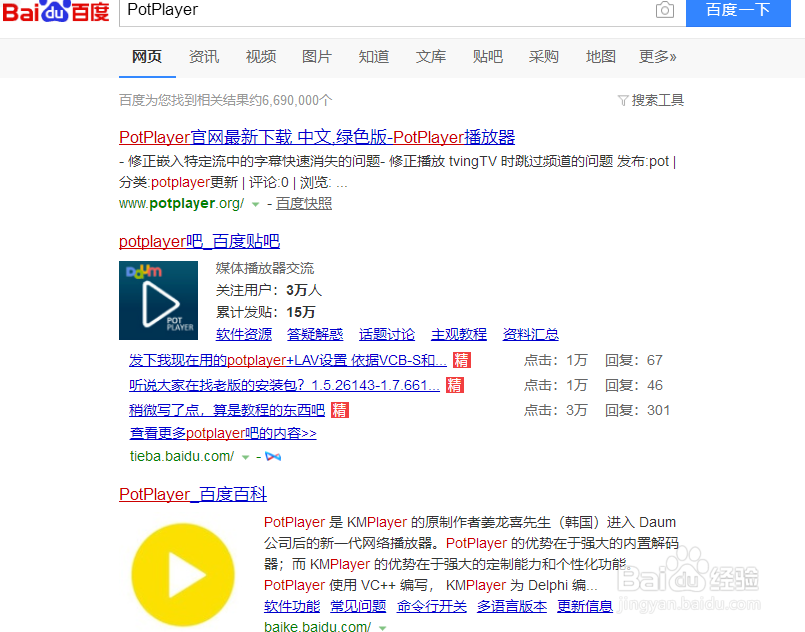Expand the 更多» menu

(658, 56)
